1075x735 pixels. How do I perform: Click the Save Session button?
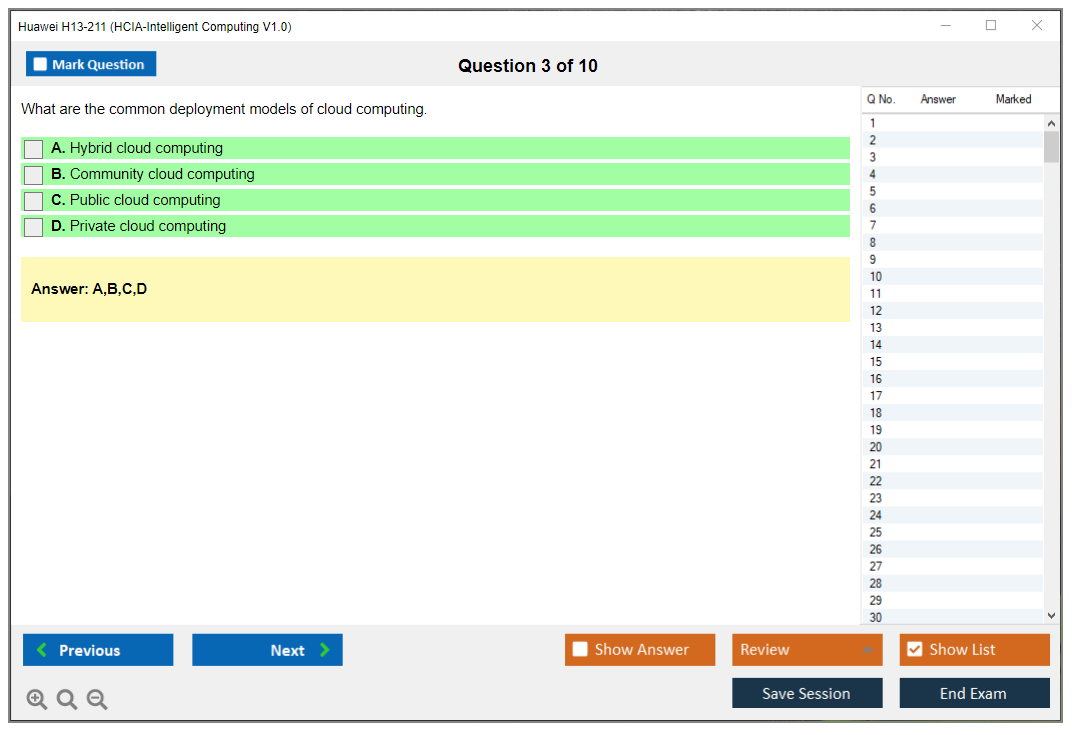pos(806,693)
